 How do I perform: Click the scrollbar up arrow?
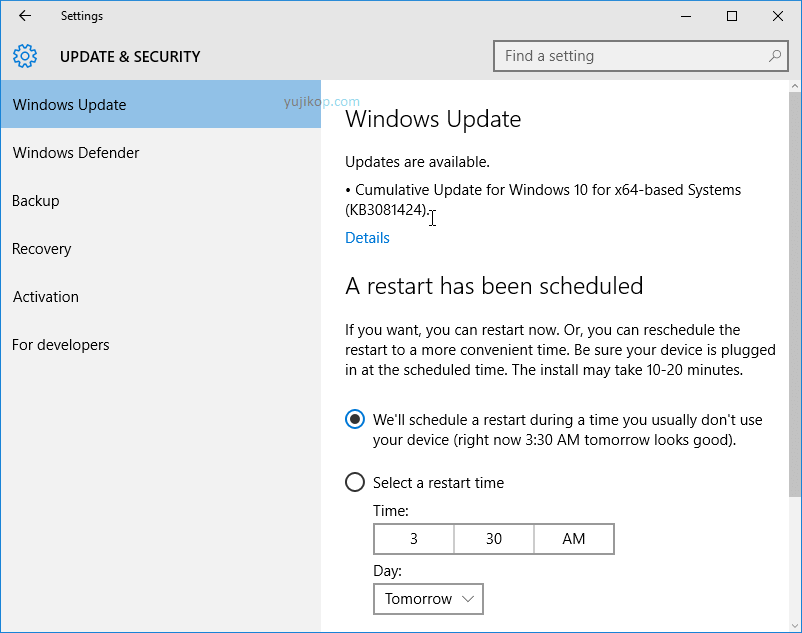tap(795, 86)
